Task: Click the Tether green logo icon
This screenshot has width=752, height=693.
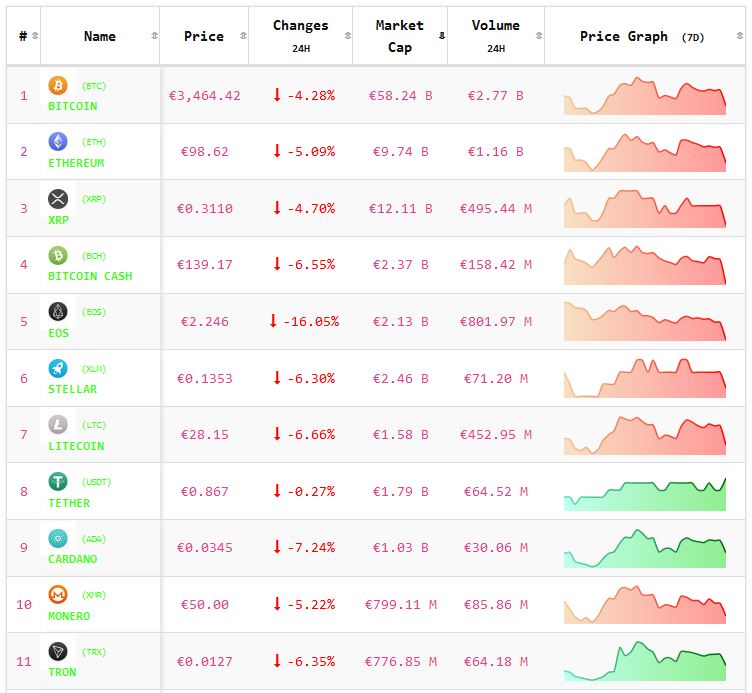Action: pos(58,482)
